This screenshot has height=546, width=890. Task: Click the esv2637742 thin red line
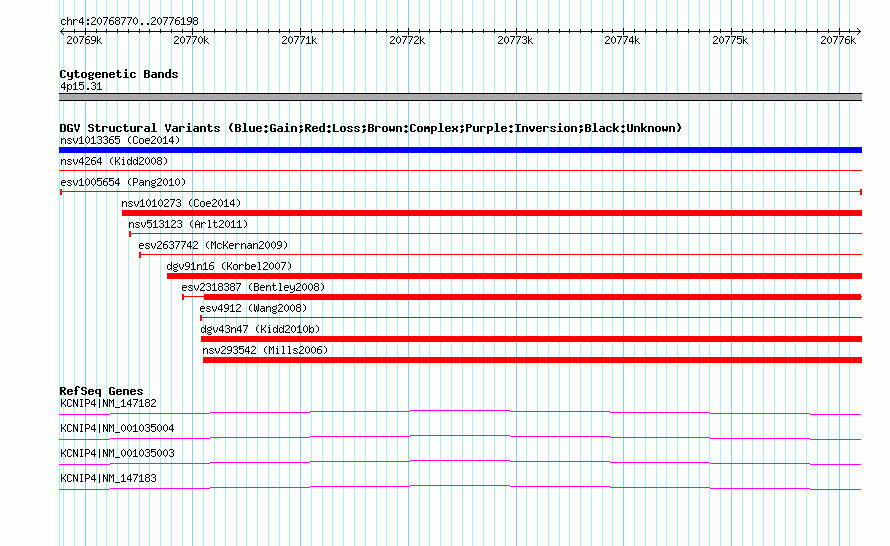coord(500,254)
